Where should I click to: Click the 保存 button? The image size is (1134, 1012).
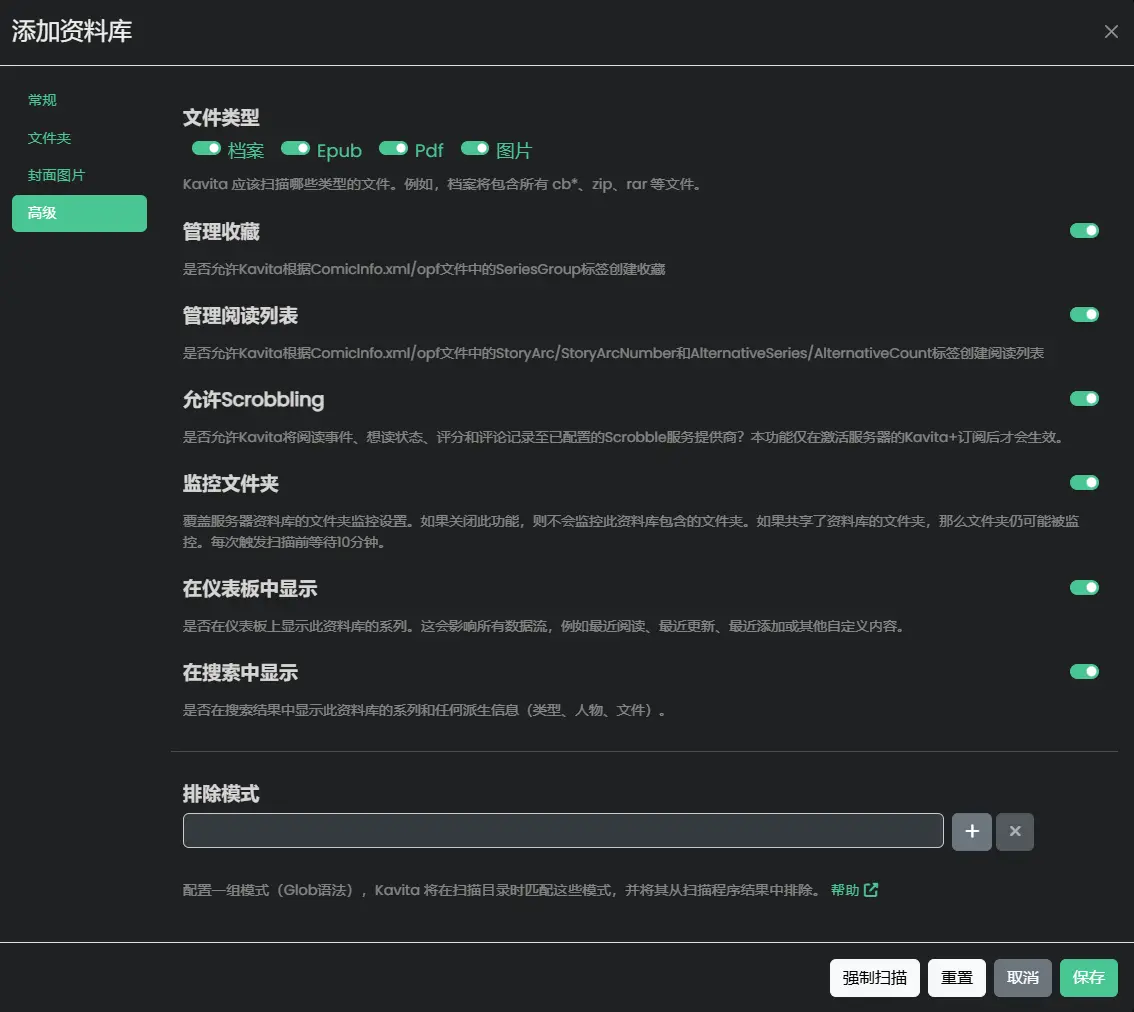click(x=1088, y=978)
